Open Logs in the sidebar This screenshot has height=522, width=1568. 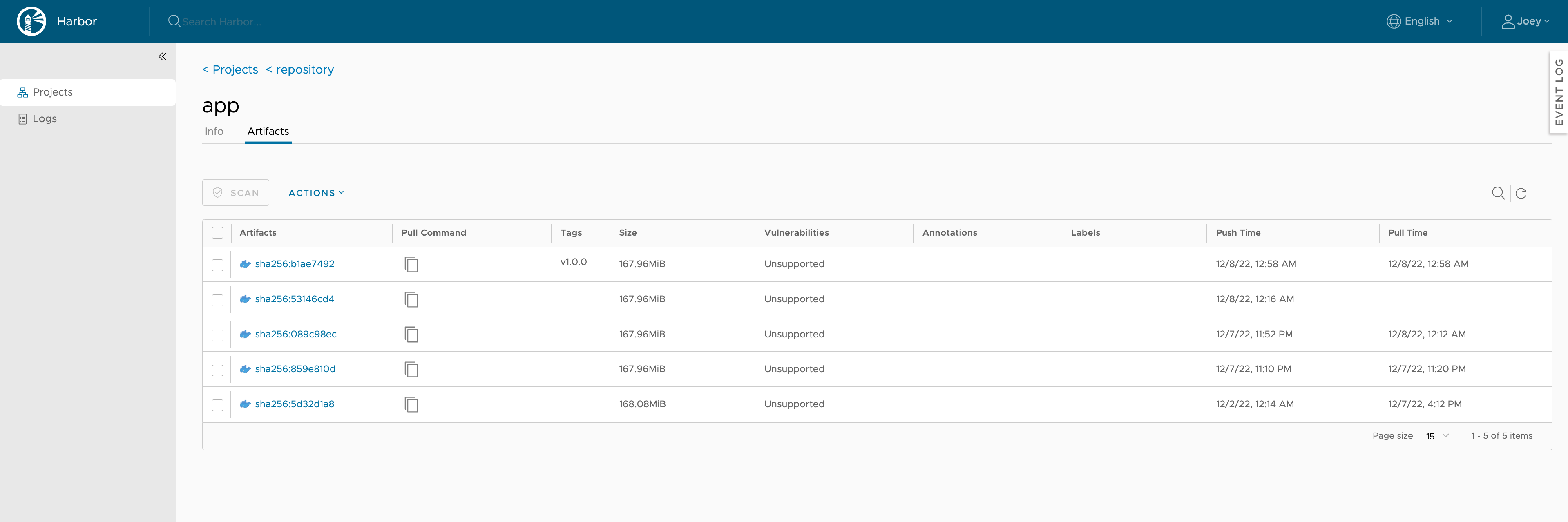(45, 118)
